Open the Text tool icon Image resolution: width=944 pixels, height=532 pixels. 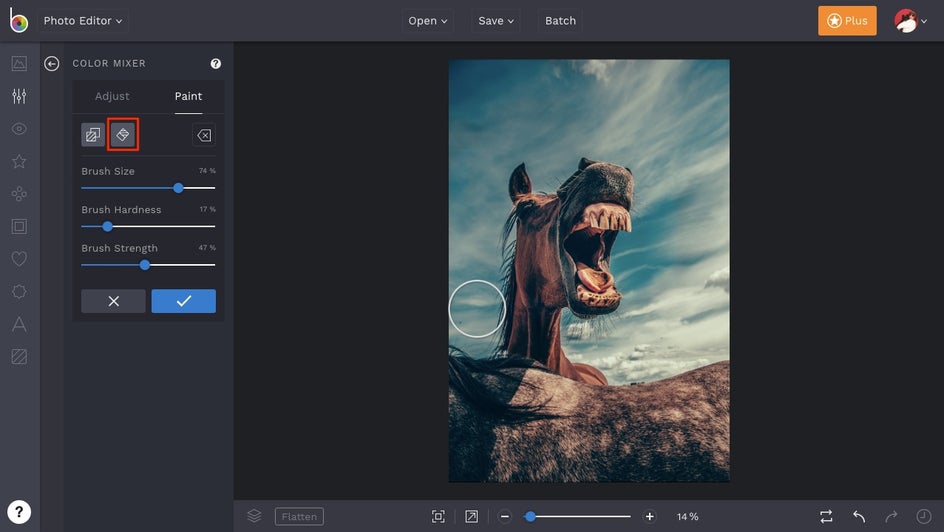coord(19,324)
